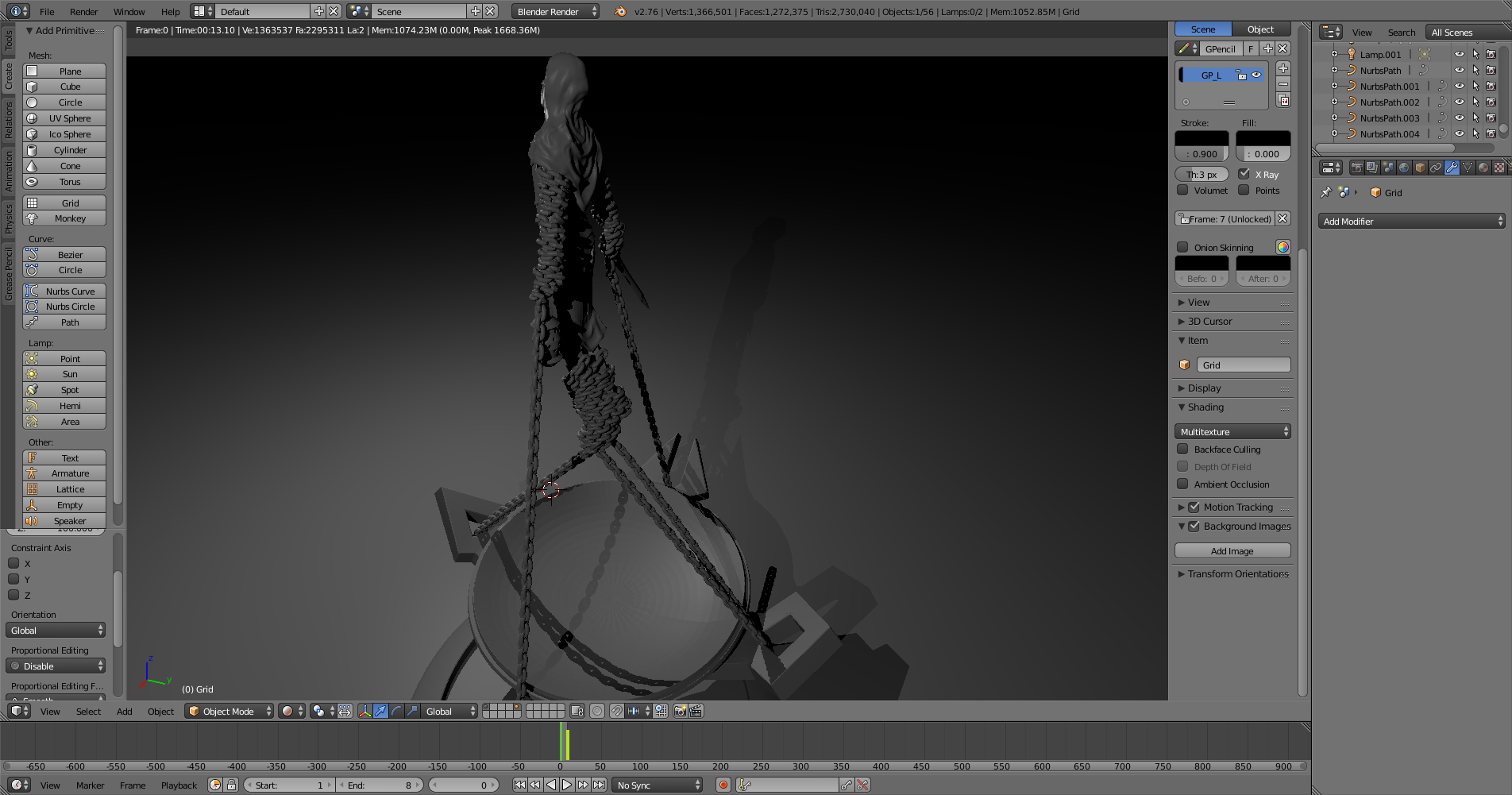The width and height of the screenshot is (1512, 795).
Task: Expand NurbsPath.001 tree node
Action: click(x=1334, y=86)
